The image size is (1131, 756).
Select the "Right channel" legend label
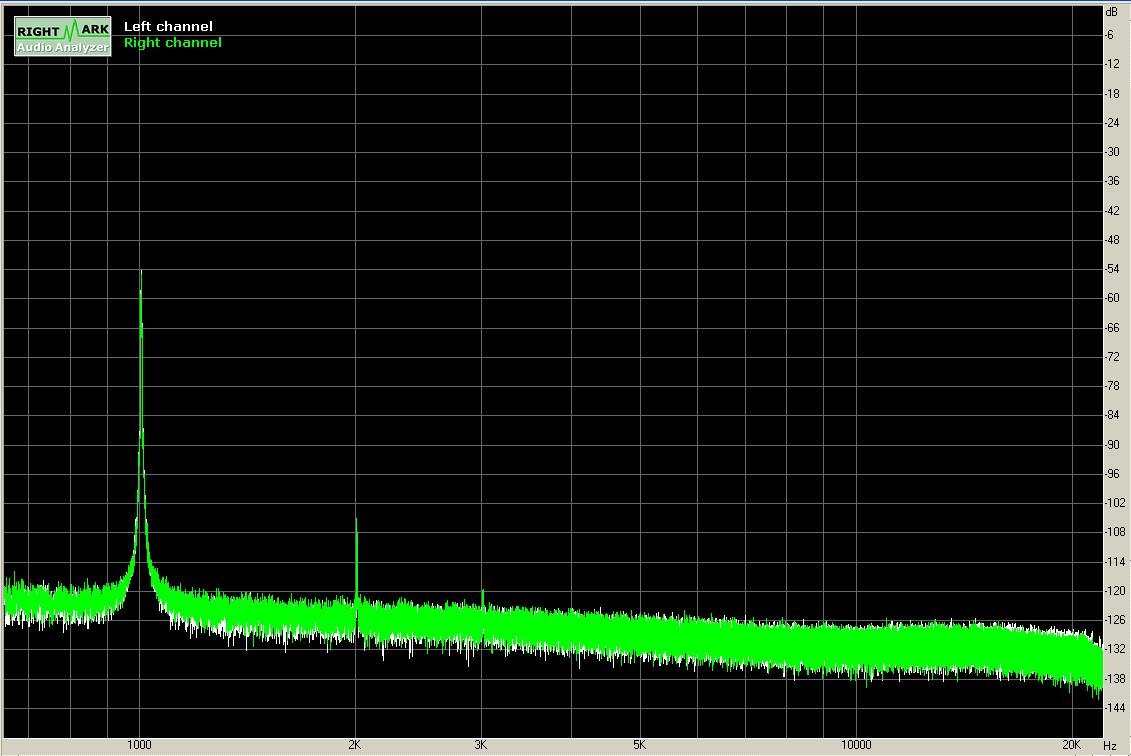[x=172, y=43]
